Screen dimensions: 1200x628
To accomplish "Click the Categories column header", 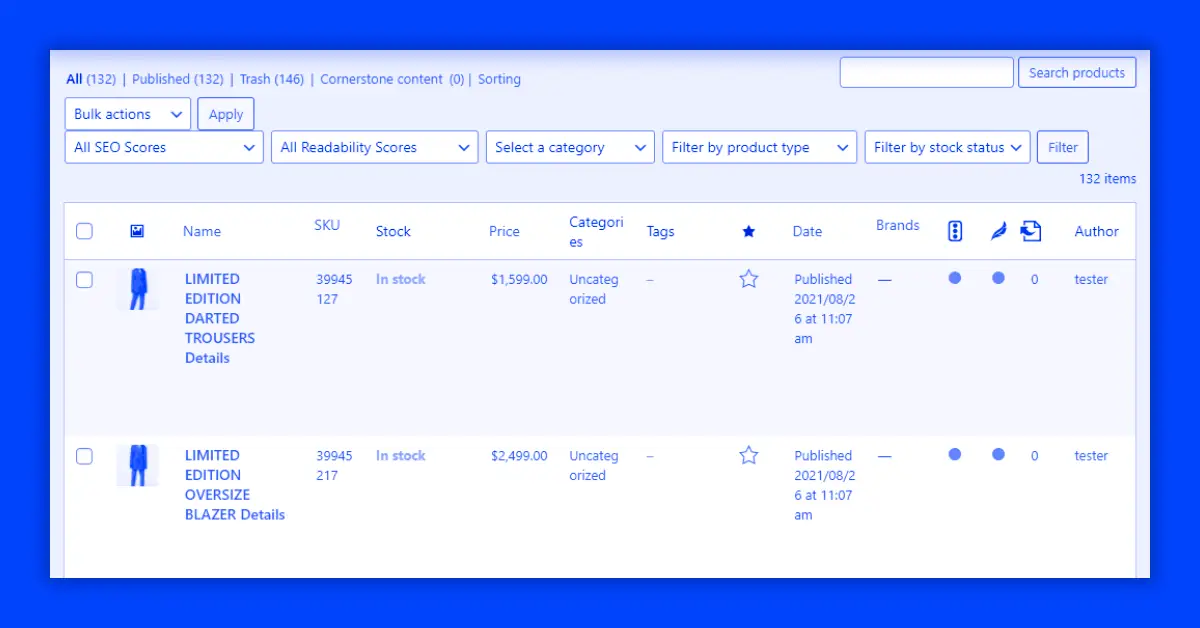I will click(596, 232).
